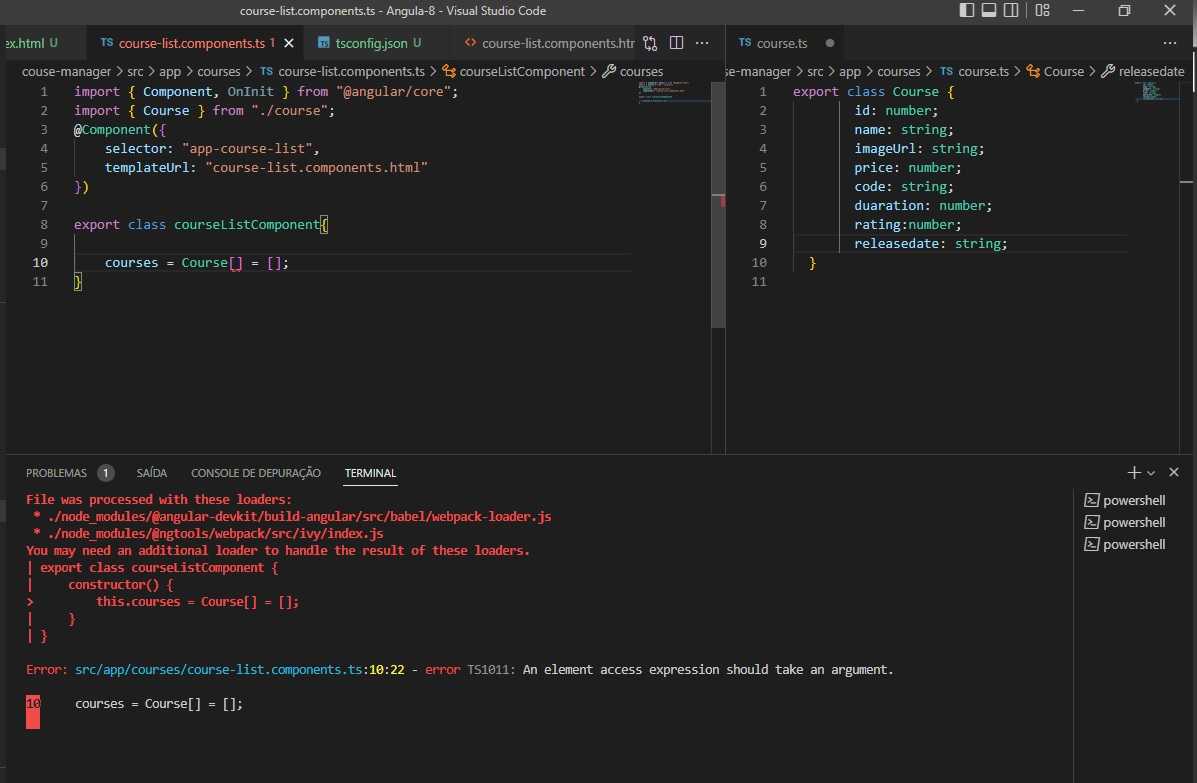
Task: Select the second powershell session
Action: coord(1125,522)
